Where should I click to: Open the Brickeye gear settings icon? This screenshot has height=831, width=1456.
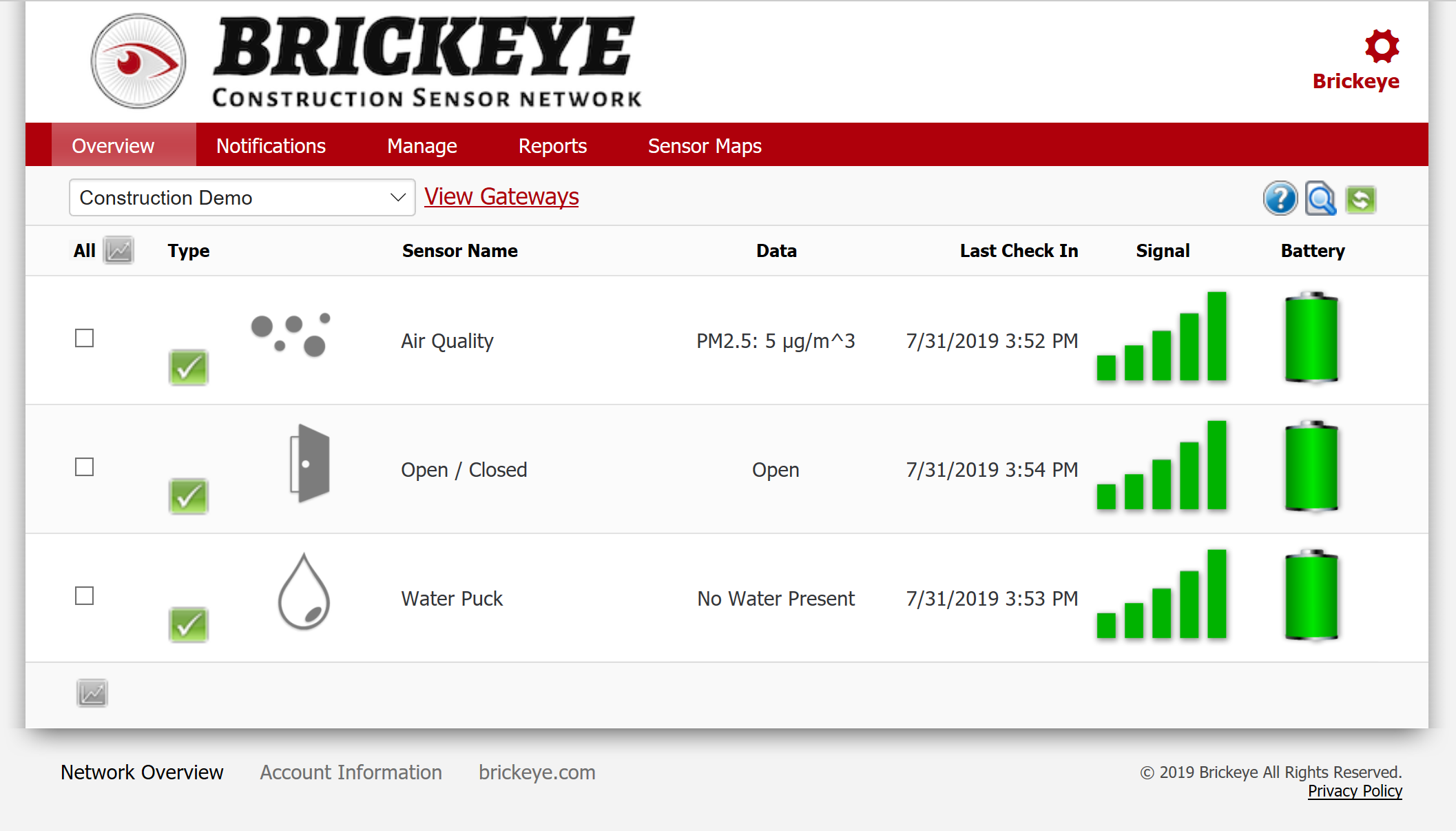coord(1382,46)
